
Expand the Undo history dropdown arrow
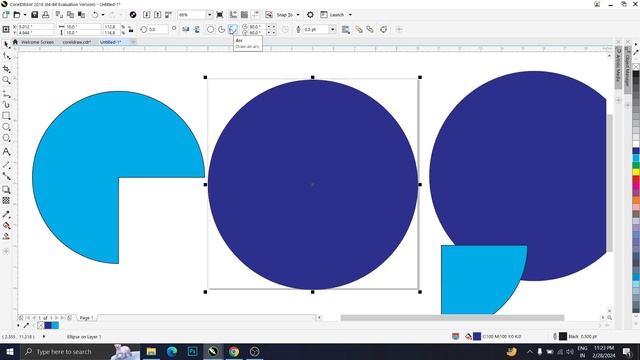[x=102, y=15]
